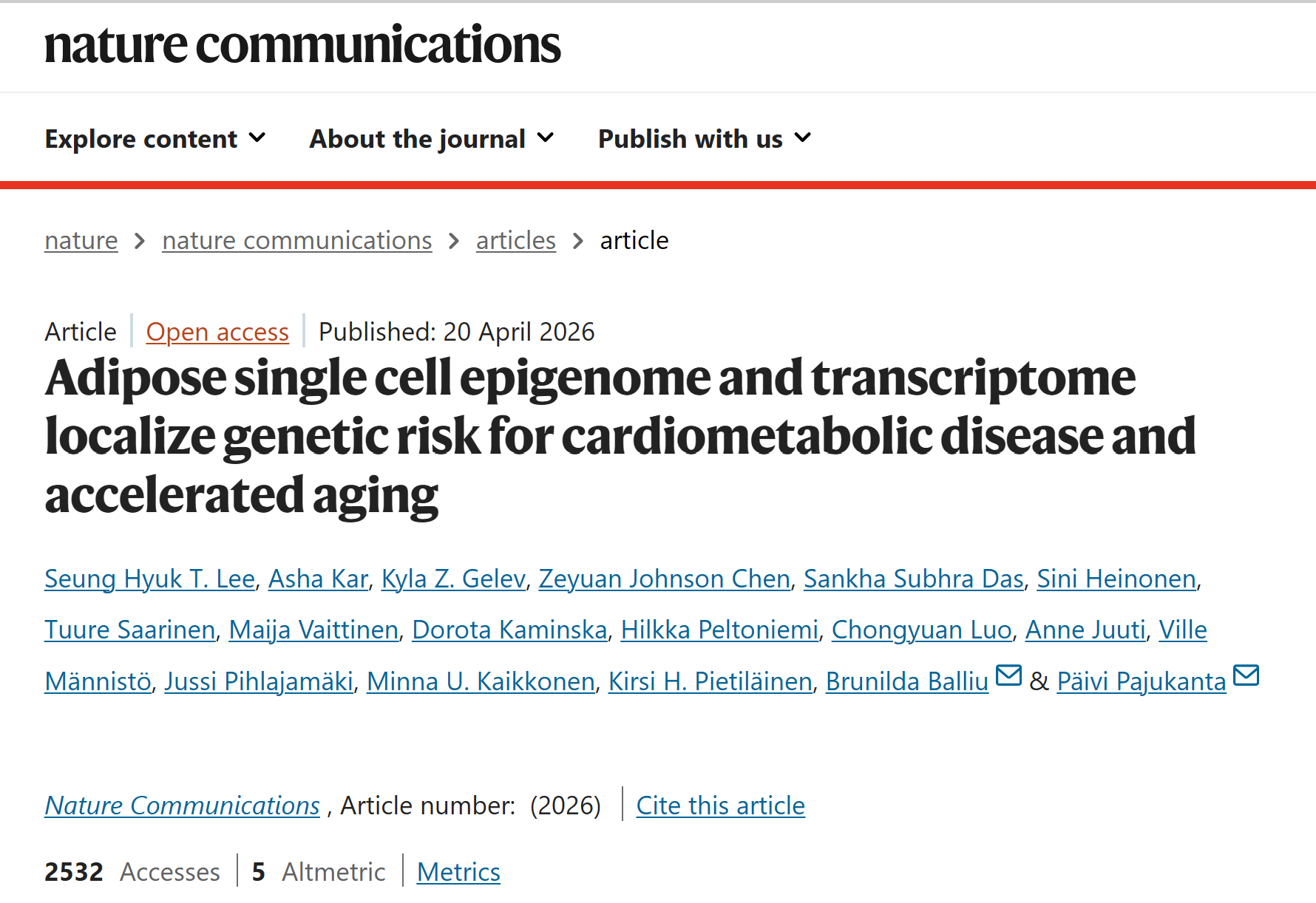Open the Metrics link
This screenshot has width=1316, height=903.
pos(458,872)
